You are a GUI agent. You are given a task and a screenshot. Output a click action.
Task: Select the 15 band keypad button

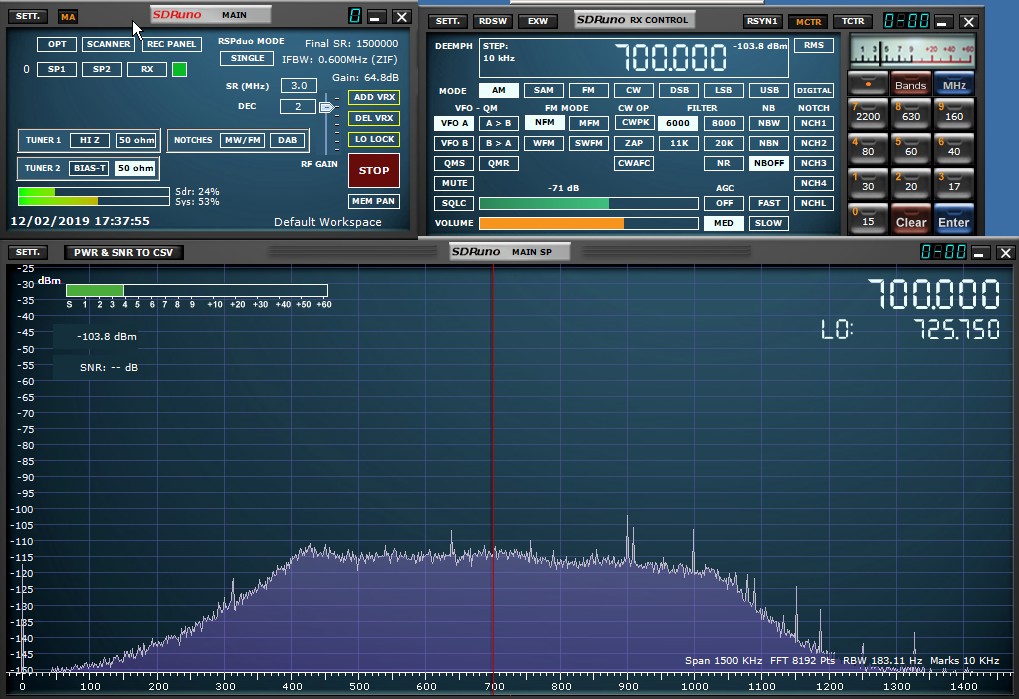coord(868,220)
